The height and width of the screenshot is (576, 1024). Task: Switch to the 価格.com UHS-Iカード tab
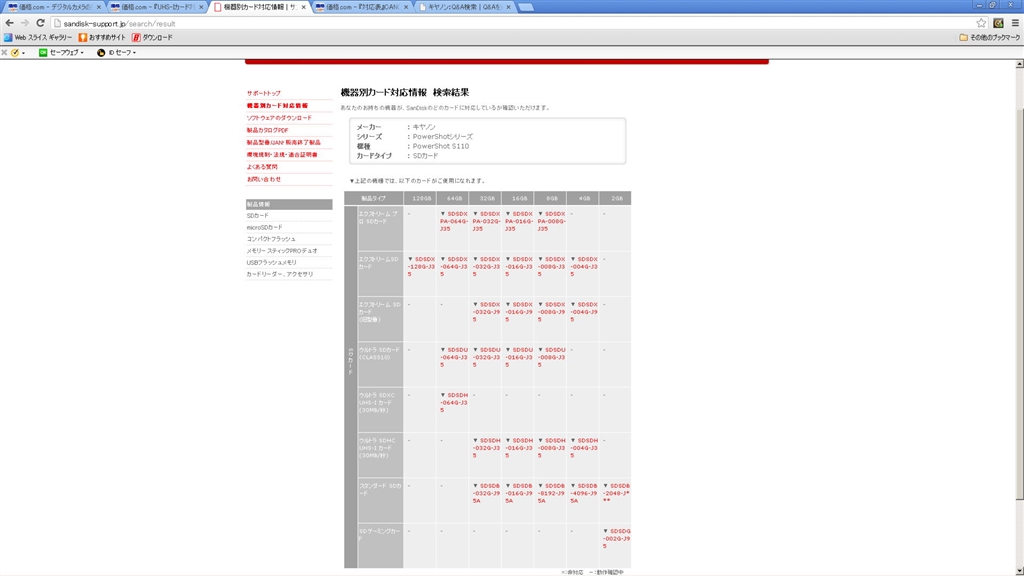click(x=157, y=7)
